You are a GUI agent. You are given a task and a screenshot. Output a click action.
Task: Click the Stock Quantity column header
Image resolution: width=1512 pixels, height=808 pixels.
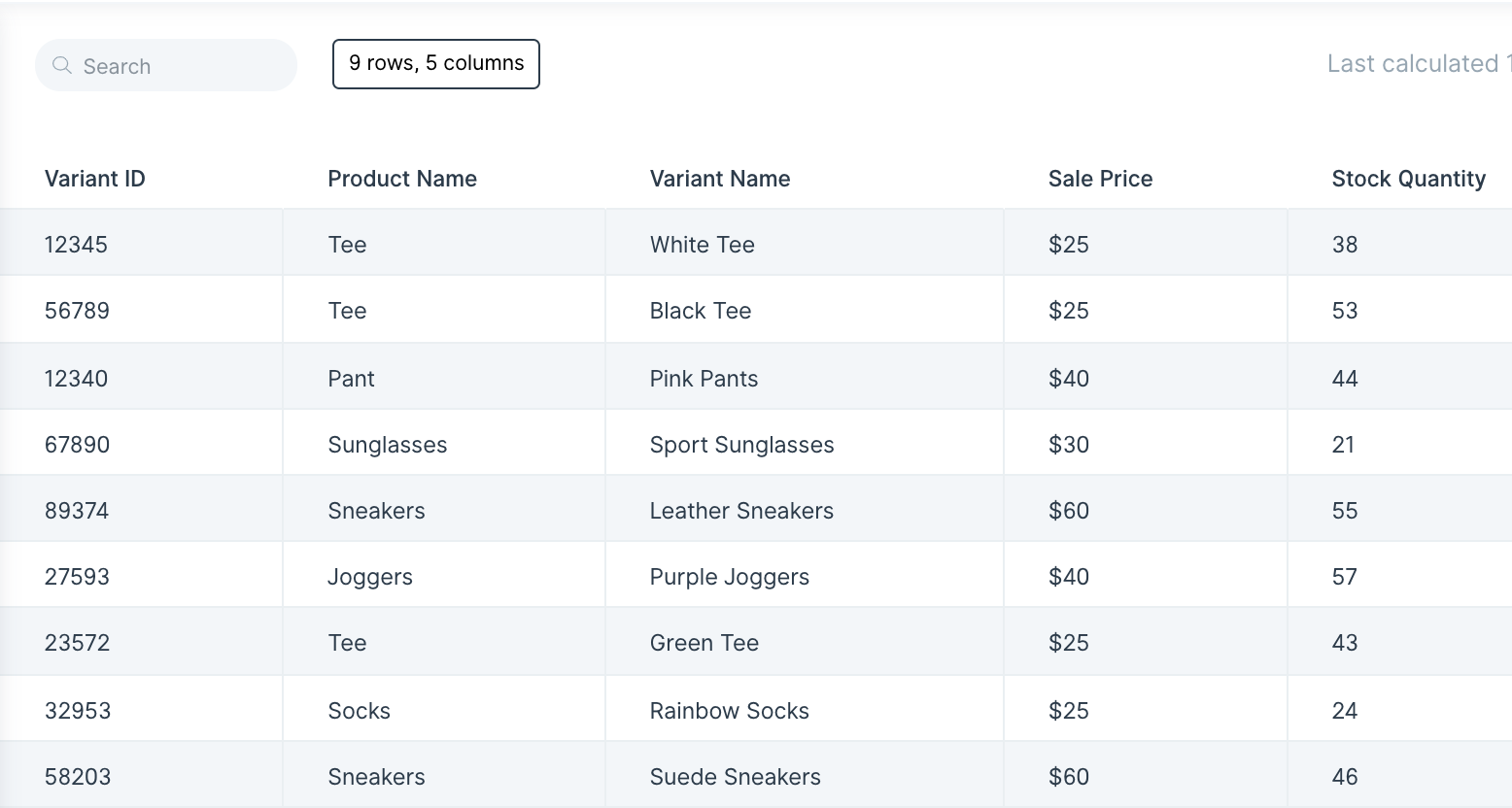1409,179
